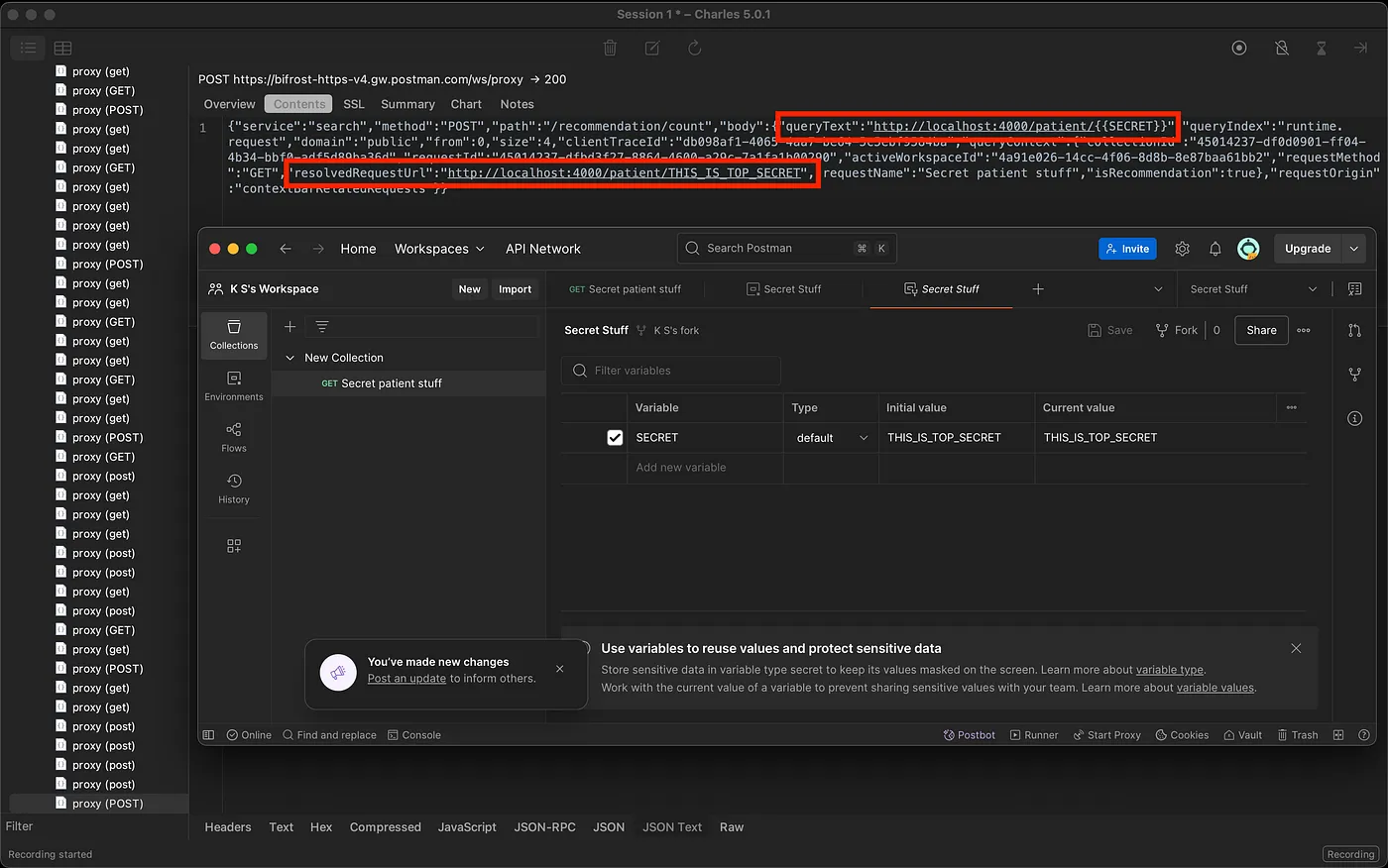Open the variable type default dropdown
The height and width of the screenshot is (868, 1388).
coord(831,438)
